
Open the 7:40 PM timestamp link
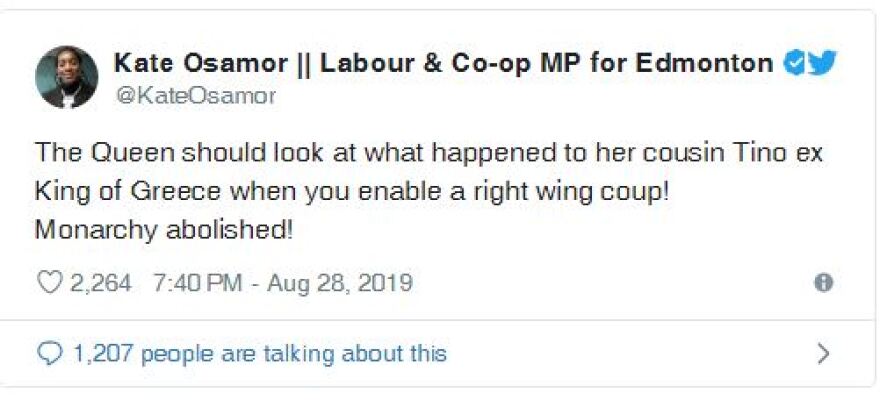pyautogui.click(x=197, y=283)
